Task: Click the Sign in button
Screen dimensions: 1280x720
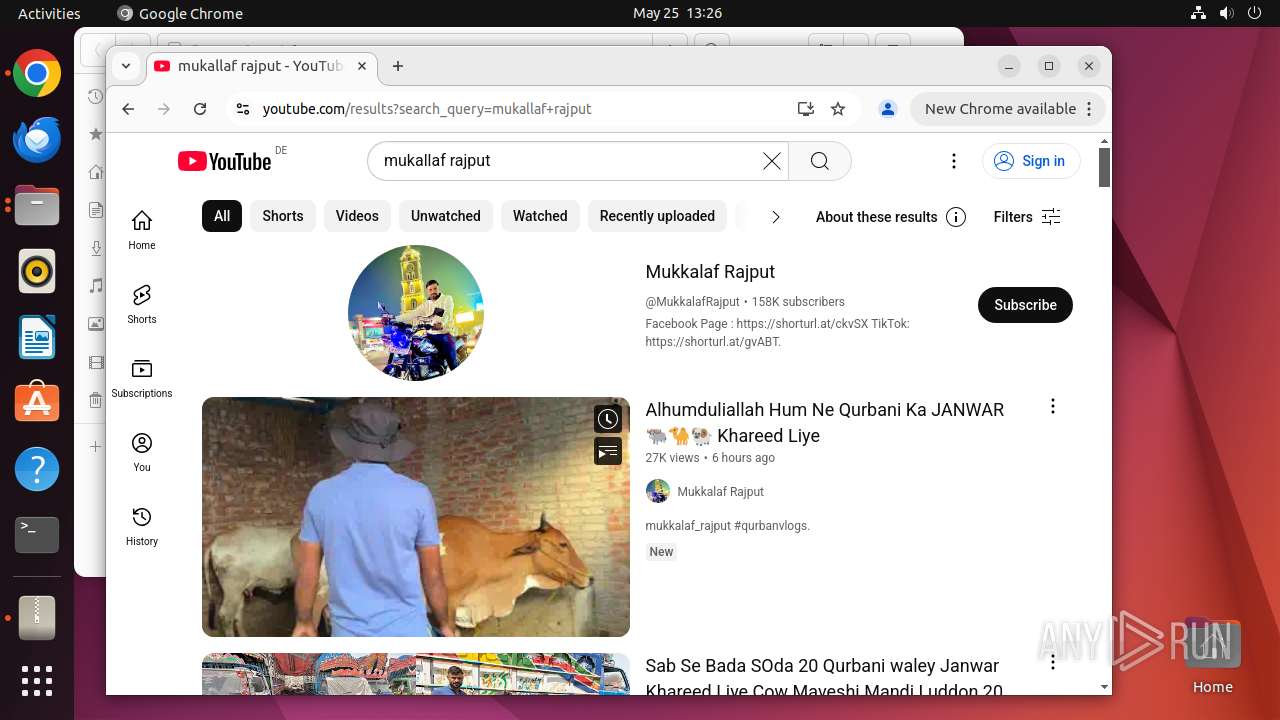Action: point(1031,161)
